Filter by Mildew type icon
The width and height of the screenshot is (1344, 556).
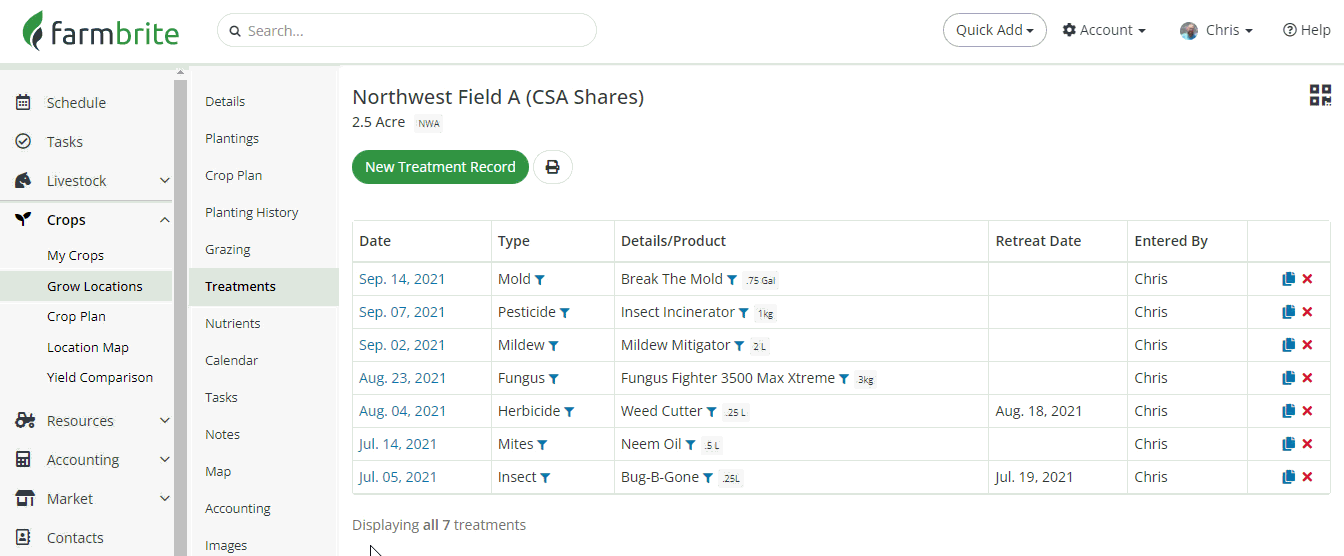(554, 346)
